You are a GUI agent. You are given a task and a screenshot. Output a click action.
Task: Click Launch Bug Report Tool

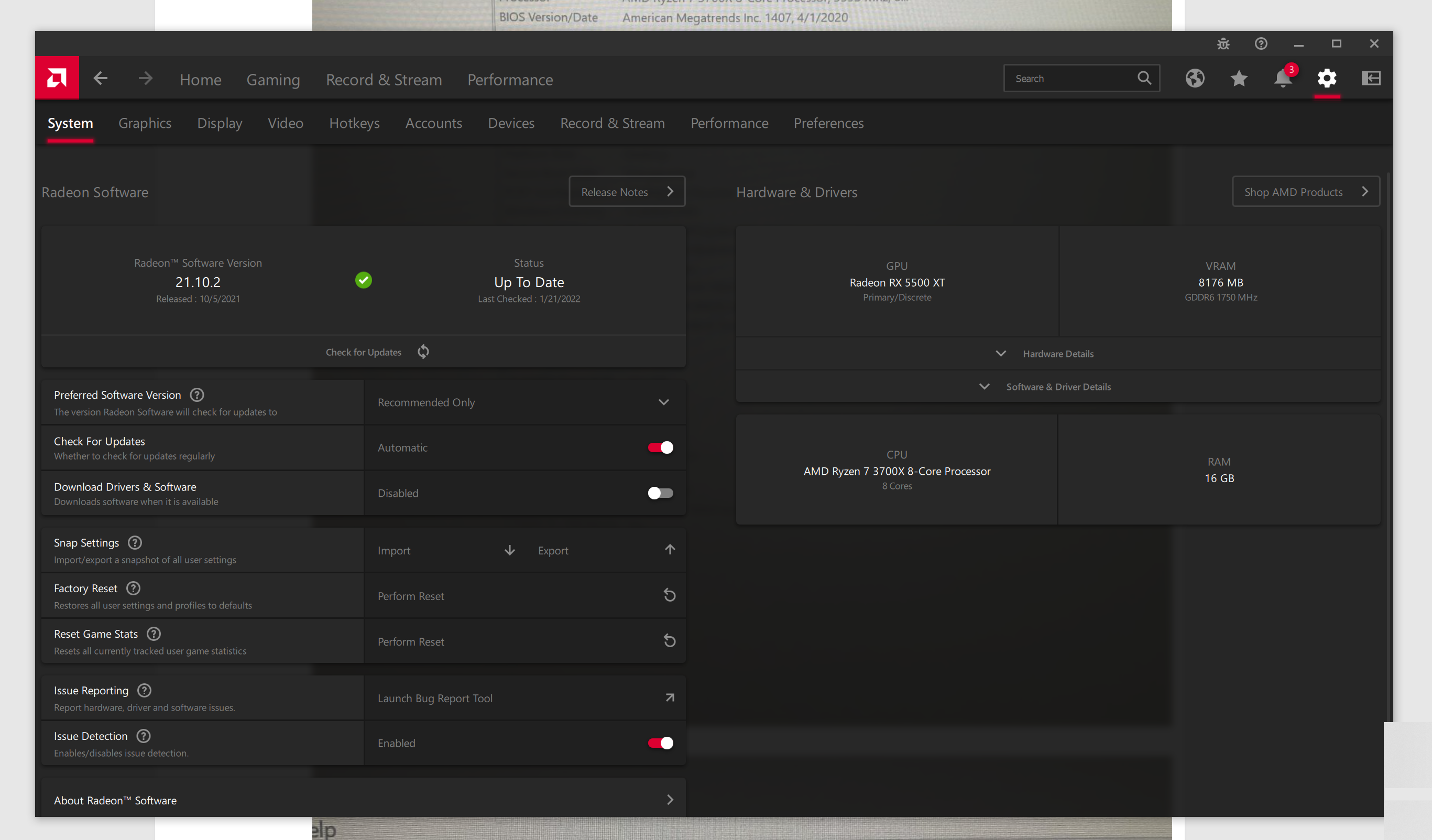coord(524,698)
